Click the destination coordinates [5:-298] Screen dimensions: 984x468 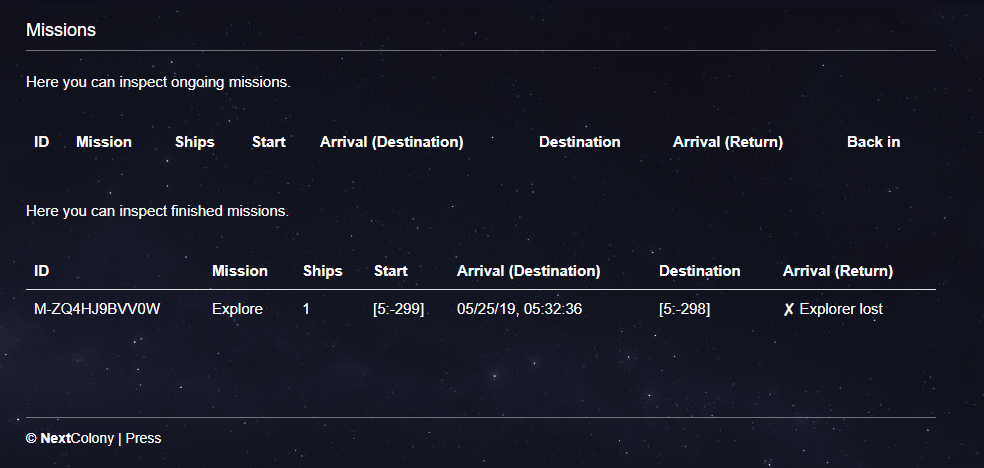685,309
